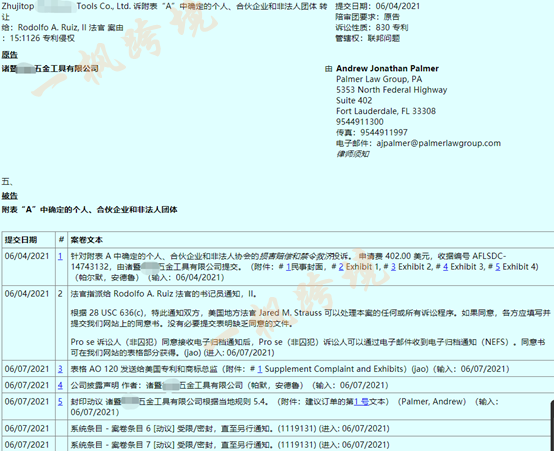Select the text Palmer Law Group, PA
554x451 pixels.
[x=379, y=79]
